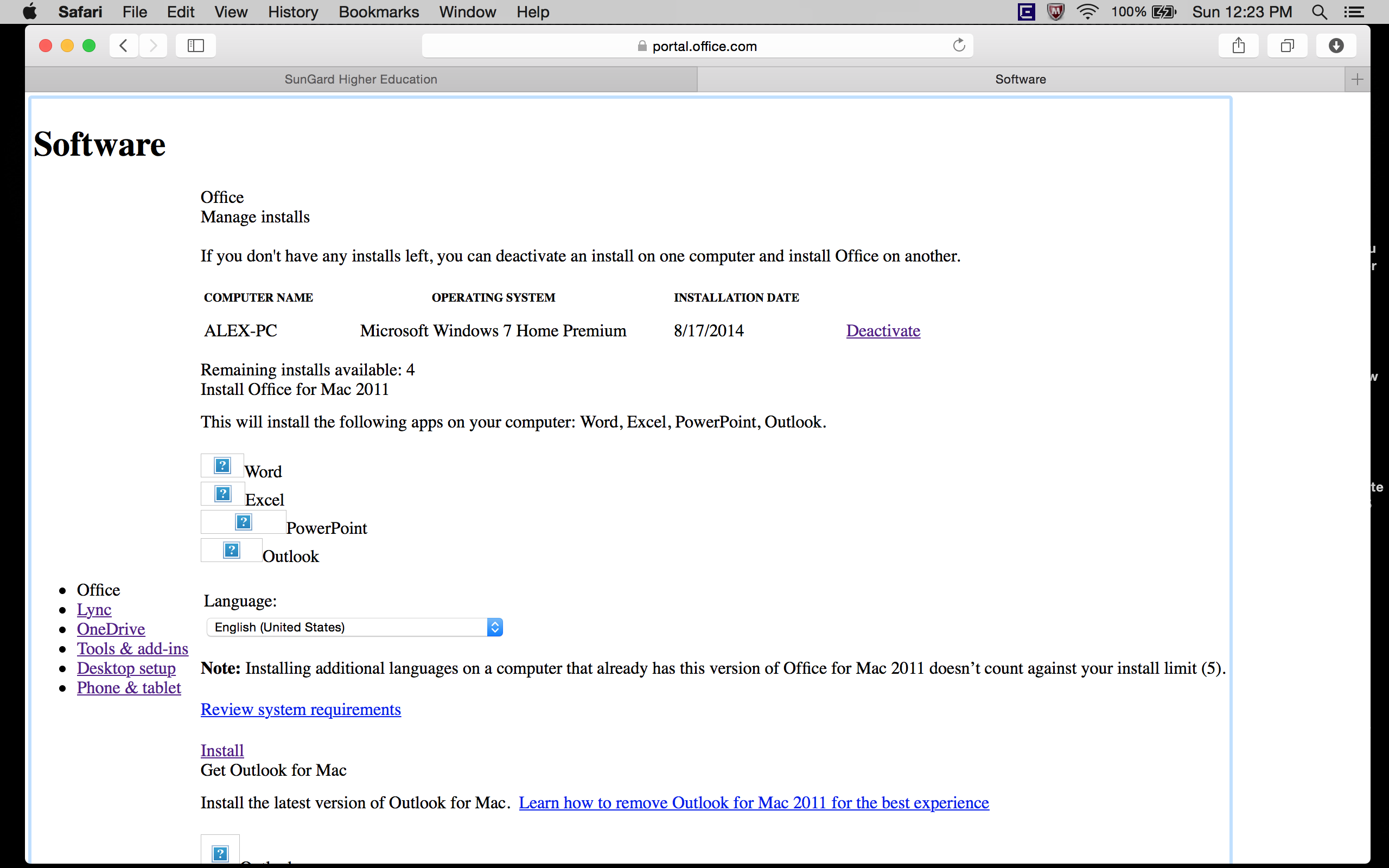Open the Bookmarks menu
The height and width of the screenshot is (868, 1389).
coord(378,11)
